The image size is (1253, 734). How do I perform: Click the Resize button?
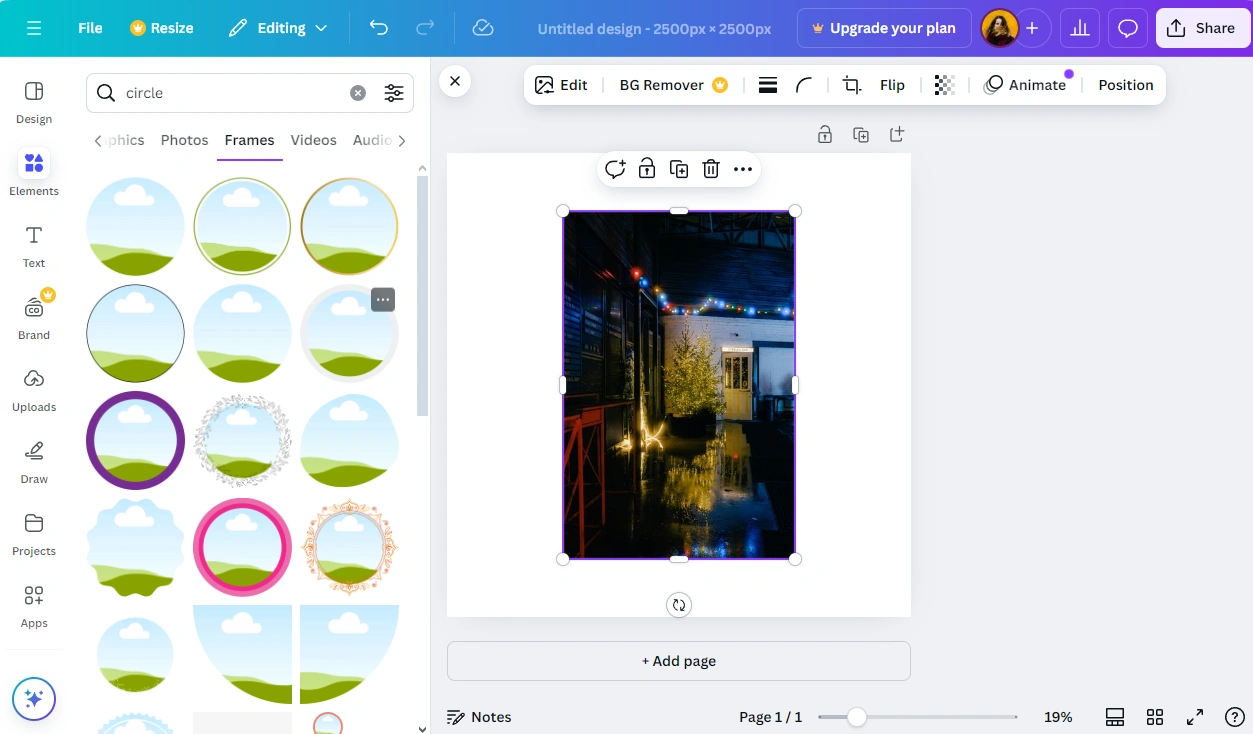pos(162,28)
